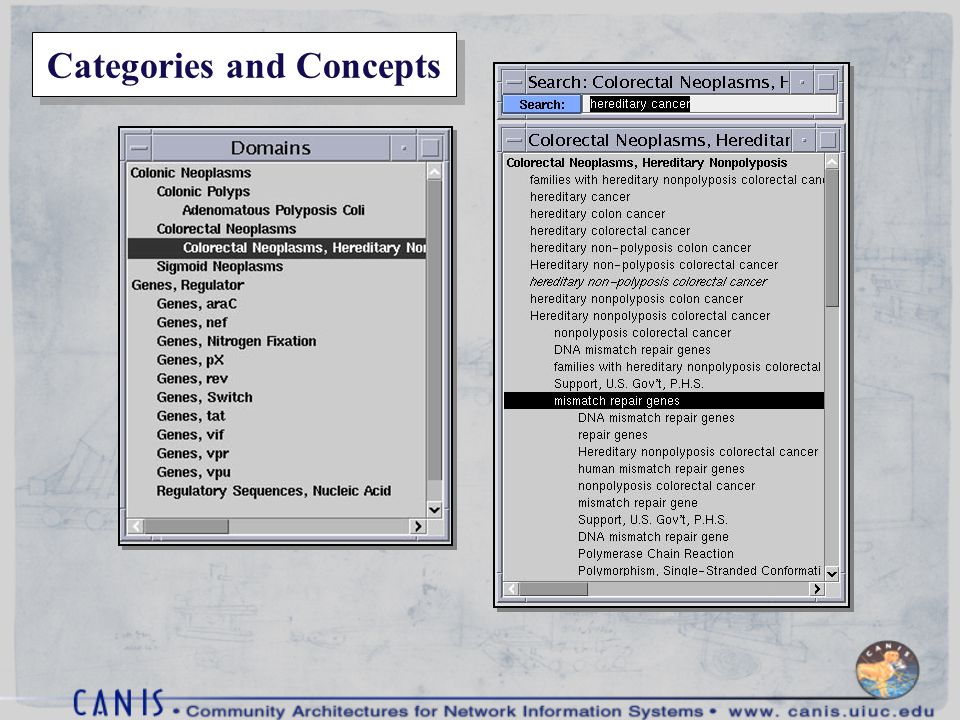Click the www.canis.uiuc.edu link in footer
This screenshot has width=960, height=720.
pyautogui.click(x=831, y=711)
